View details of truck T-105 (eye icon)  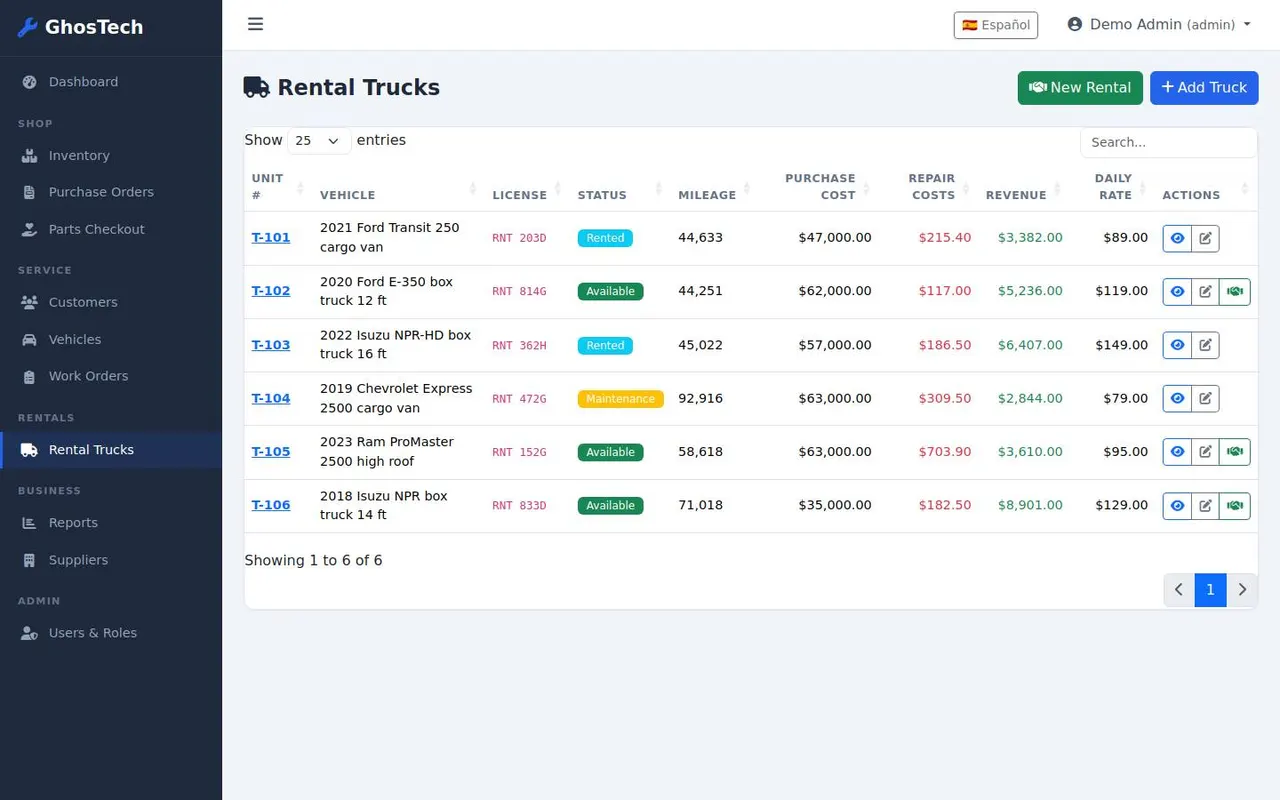coord(1177,452)
